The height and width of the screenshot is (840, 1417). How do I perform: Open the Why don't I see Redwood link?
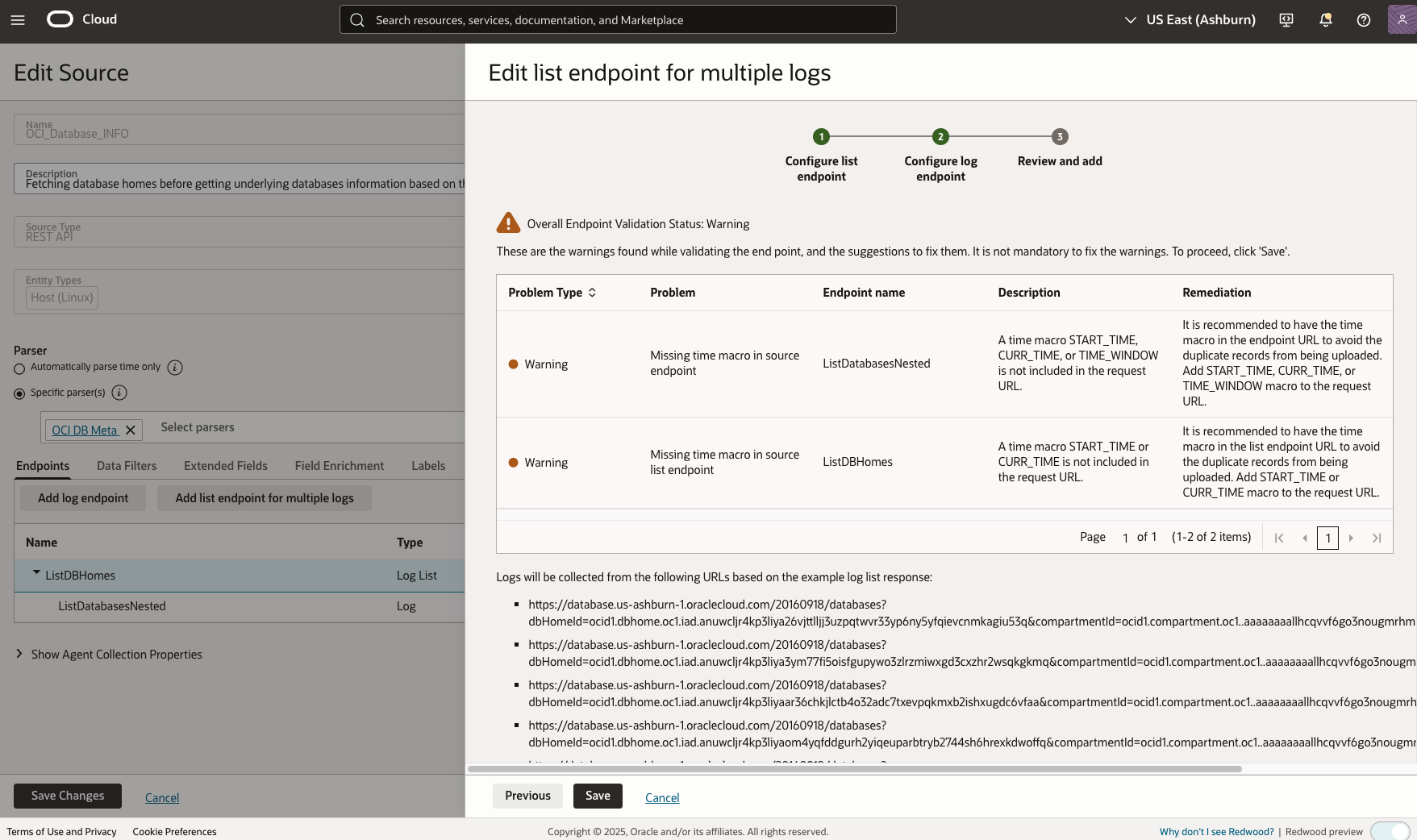click(x=1216, y=831)
